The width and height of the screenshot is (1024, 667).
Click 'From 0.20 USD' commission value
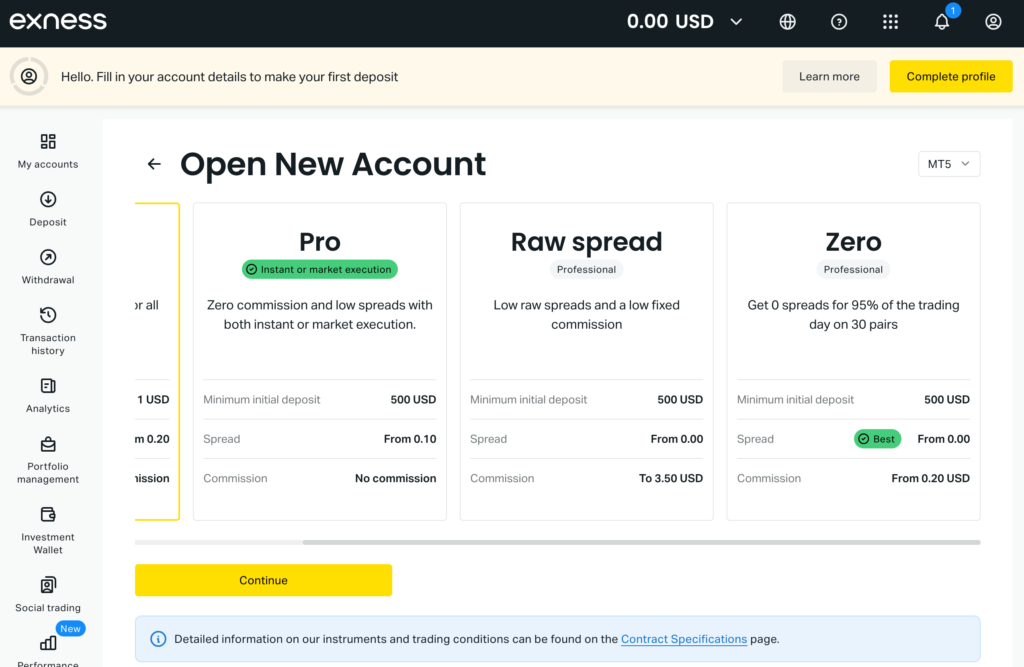pyautogui.click(x=930, y=478)
